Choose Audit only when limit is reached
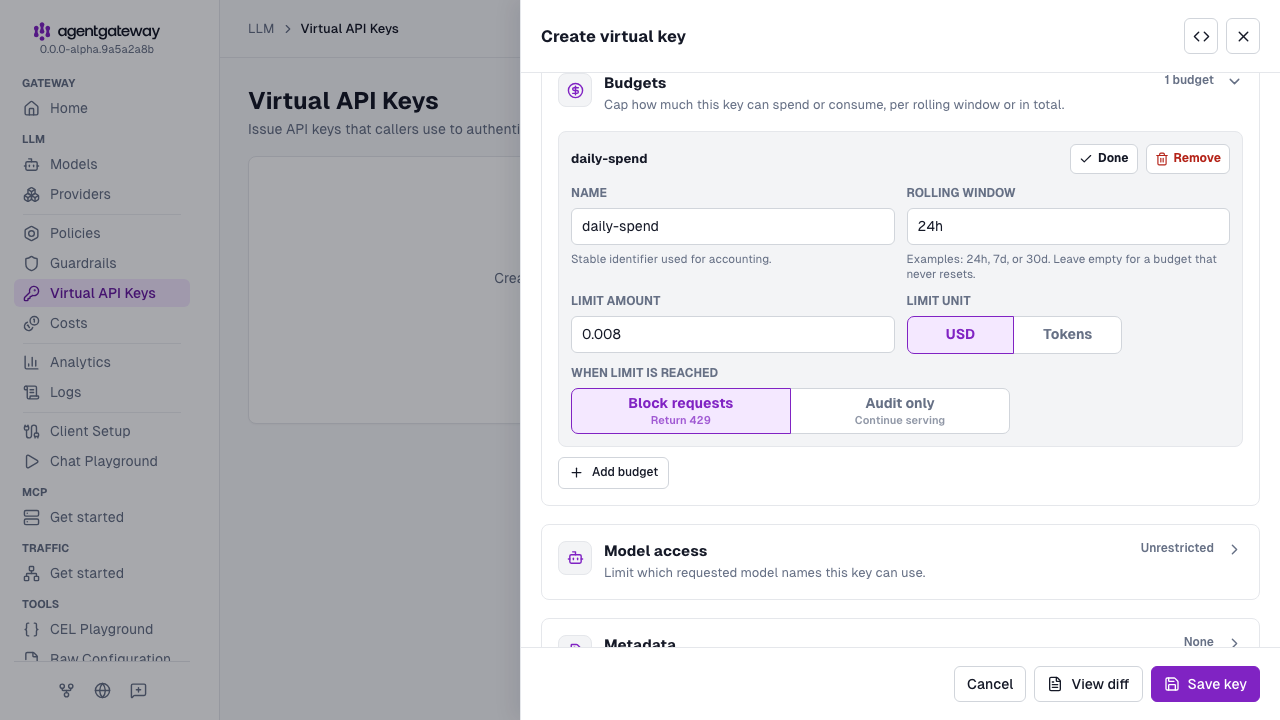This screenshot has width=1280, height=720. click(900, 411)
